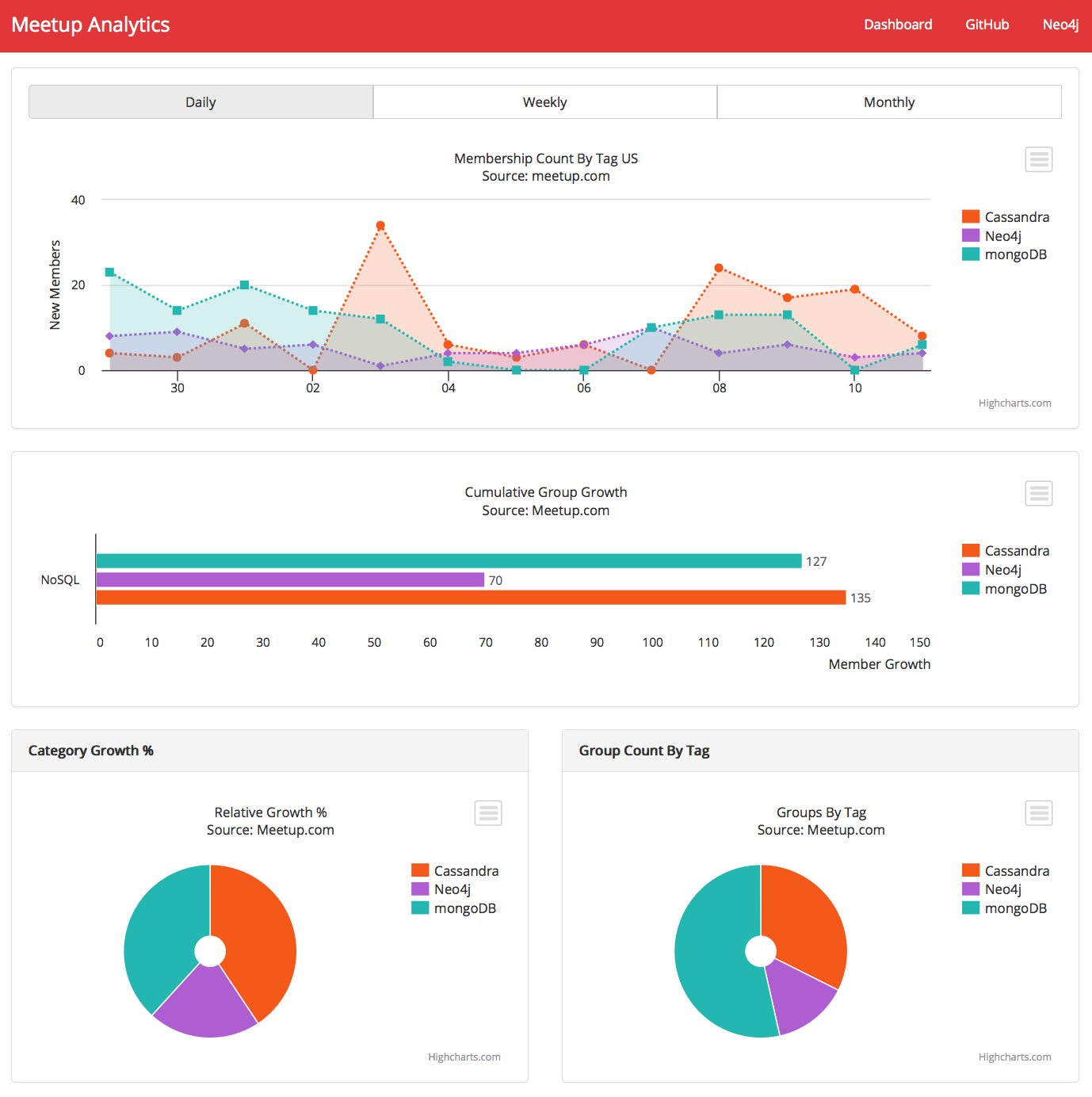Toggle mongoDB in Cumulative Group Growth legend
1092x1097 pixels.
point(1005,589)
